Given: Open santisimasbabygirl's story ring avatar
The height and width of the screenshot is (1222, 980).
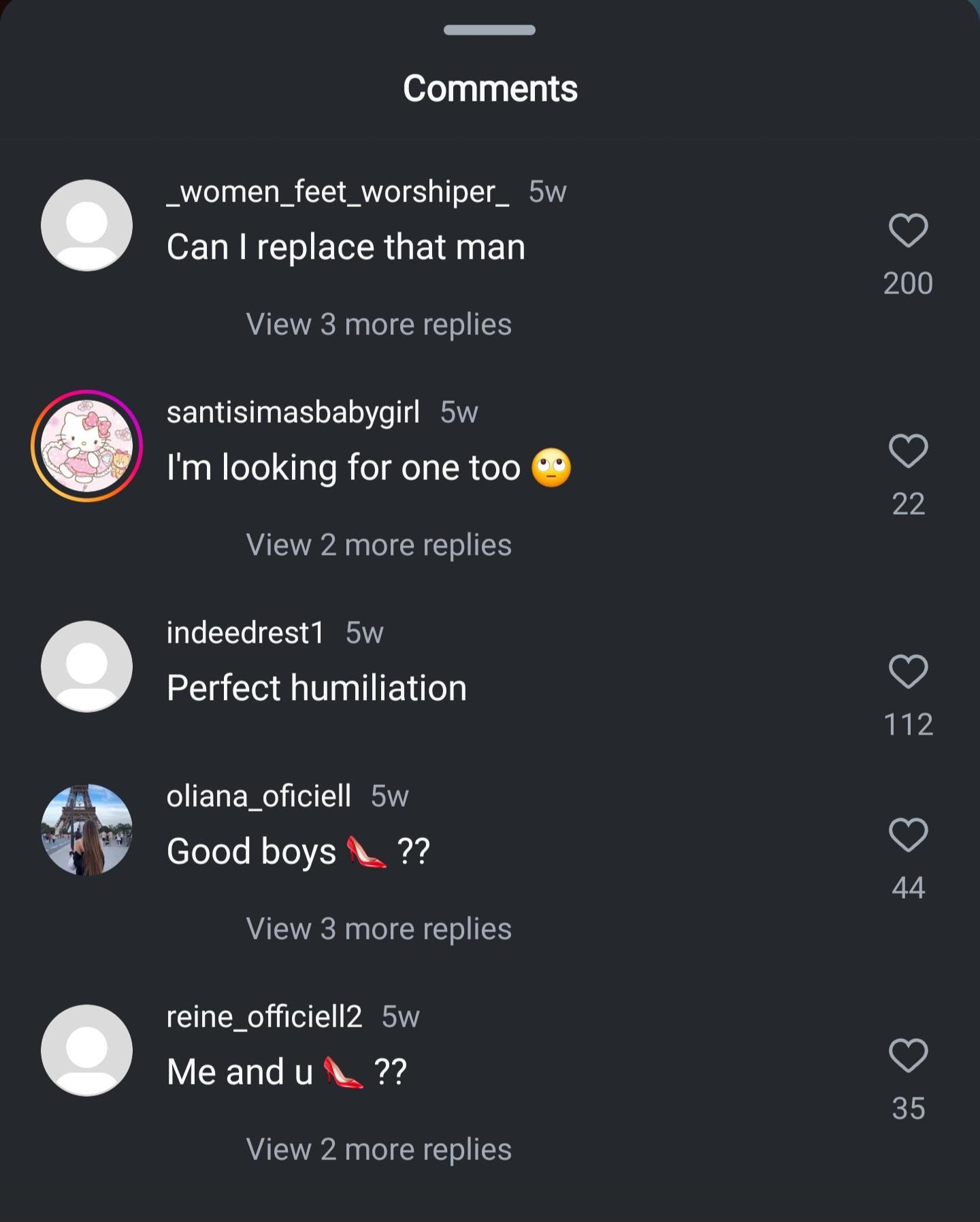Looking at the screenshot, I should [x=86, y=446].
